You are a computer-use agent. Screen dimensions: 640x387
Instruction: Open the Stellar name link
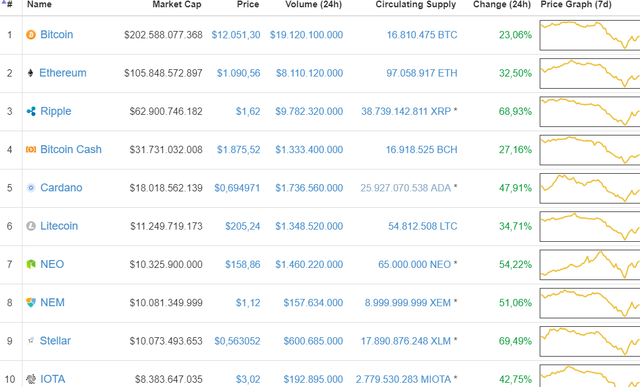55,340
